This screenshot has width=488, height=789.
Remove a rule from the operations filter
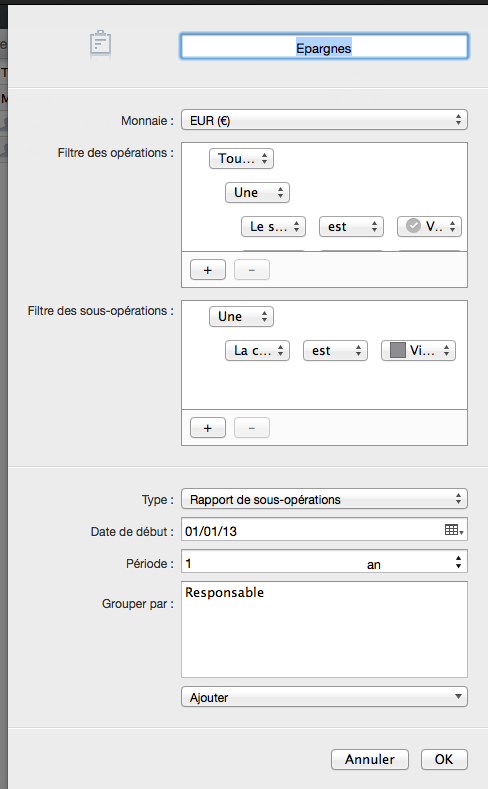pyautogui.click(x=252, y=270)
